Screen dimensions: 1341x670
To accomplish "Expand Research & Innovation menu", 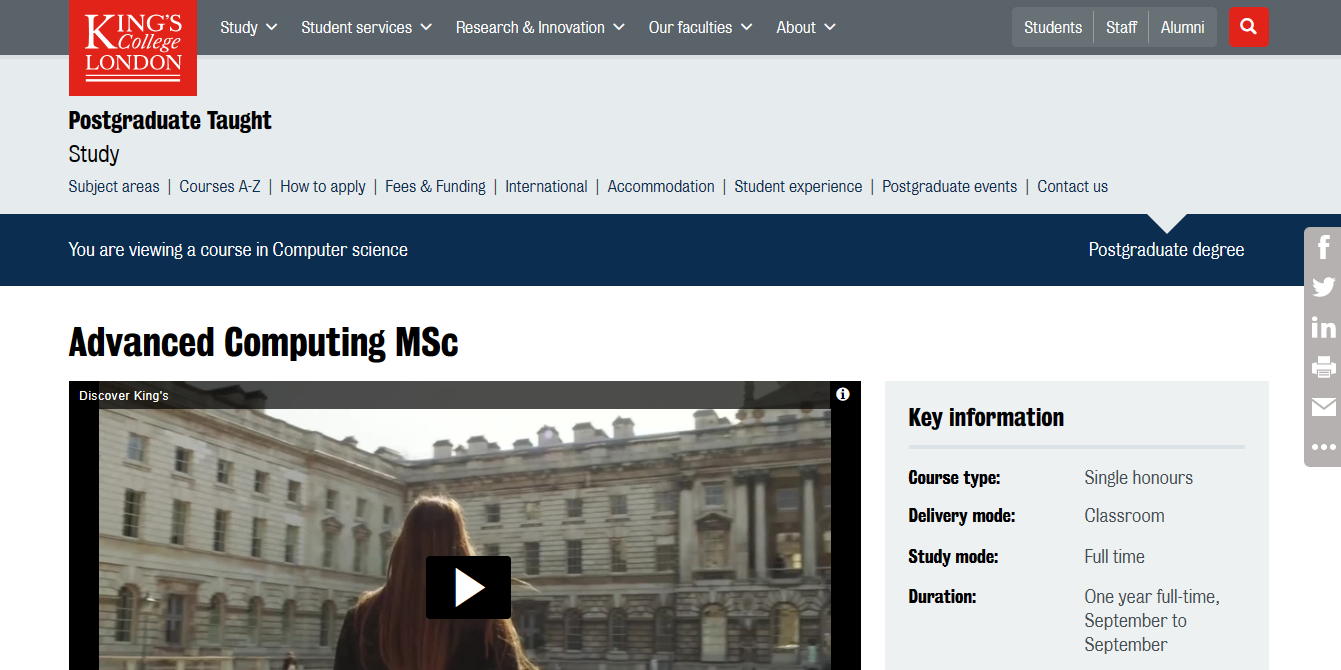I will tap(539, 27).
